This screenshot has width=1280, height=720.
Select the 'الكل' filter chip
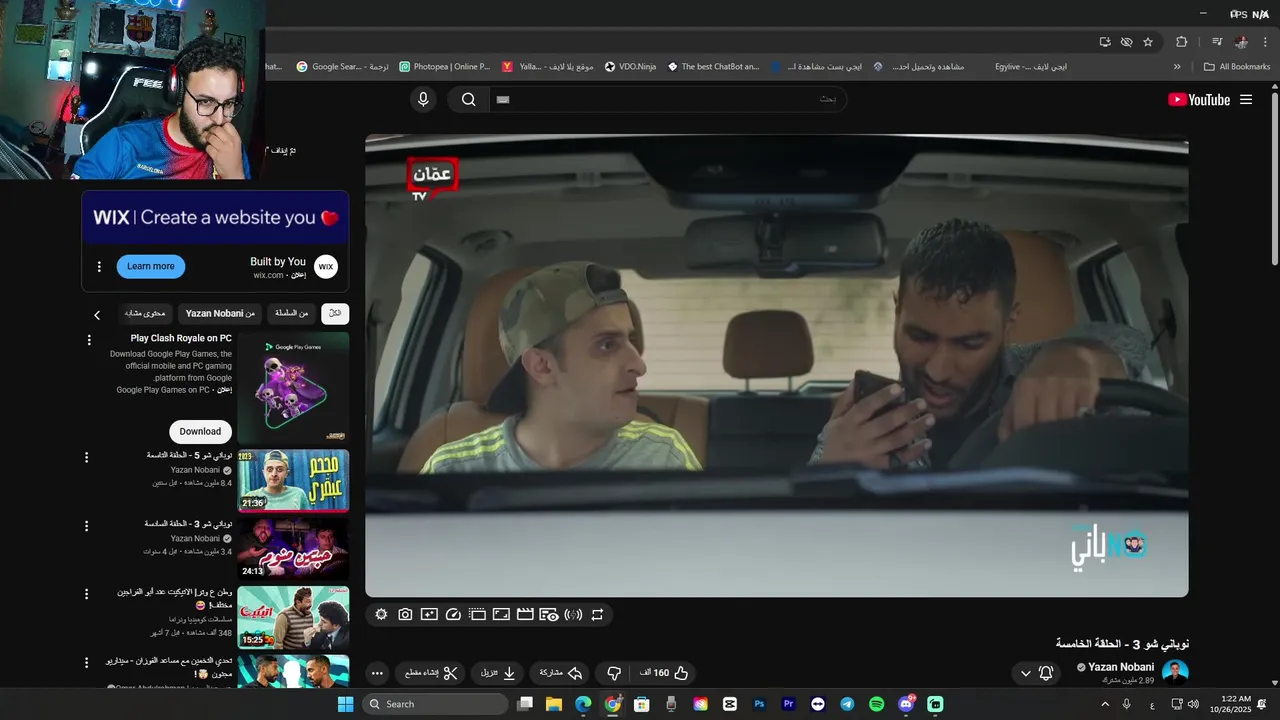(335, 313)
